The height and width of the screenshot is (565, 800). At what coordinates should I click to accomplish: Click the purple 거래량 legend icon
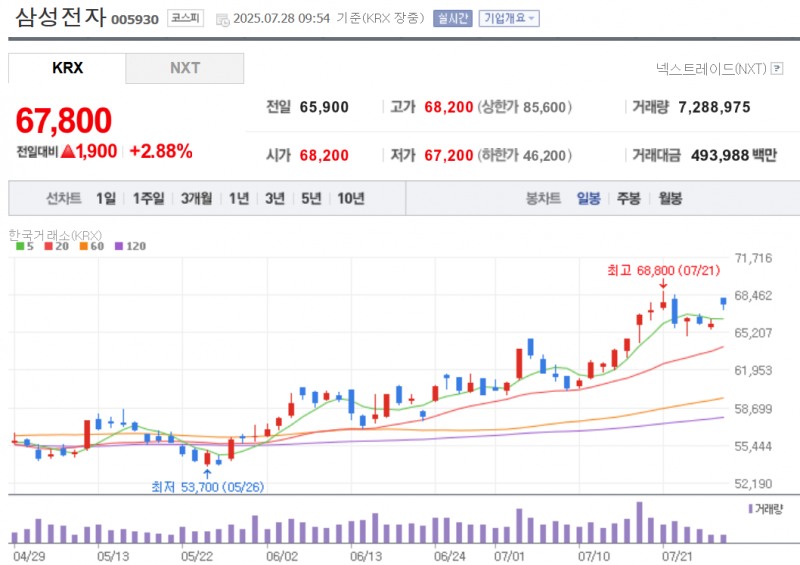[750, 509]
